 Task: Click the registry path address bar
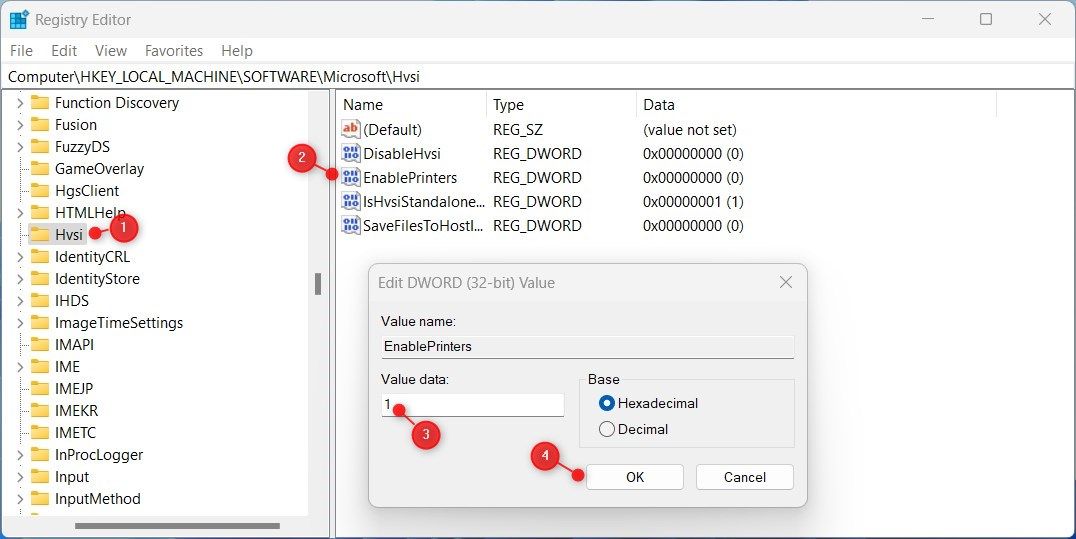(x=538, y=77)
